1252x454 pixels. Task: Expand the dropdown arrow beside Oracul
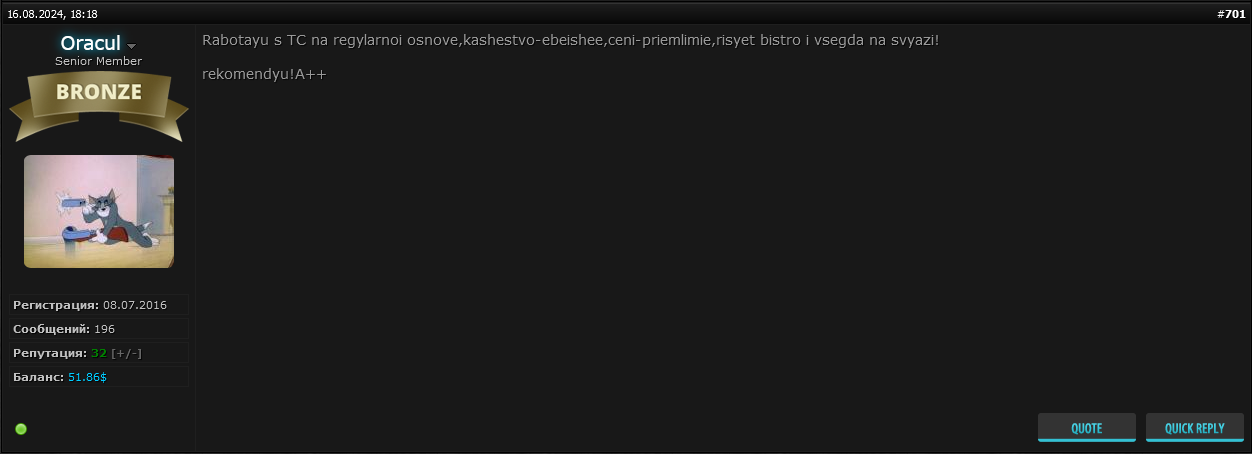pyautogui.click(x=131, y=46)
